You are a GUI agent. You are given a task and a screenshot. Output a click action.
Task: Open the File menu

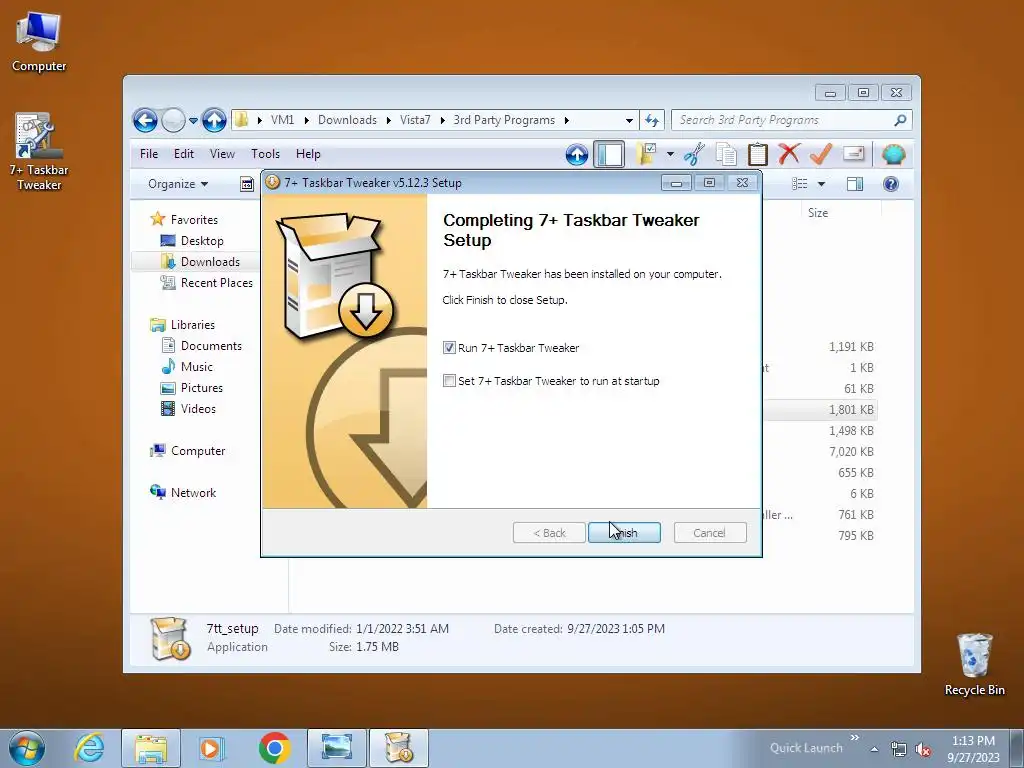pyautogui.click(x=149, y=154)
